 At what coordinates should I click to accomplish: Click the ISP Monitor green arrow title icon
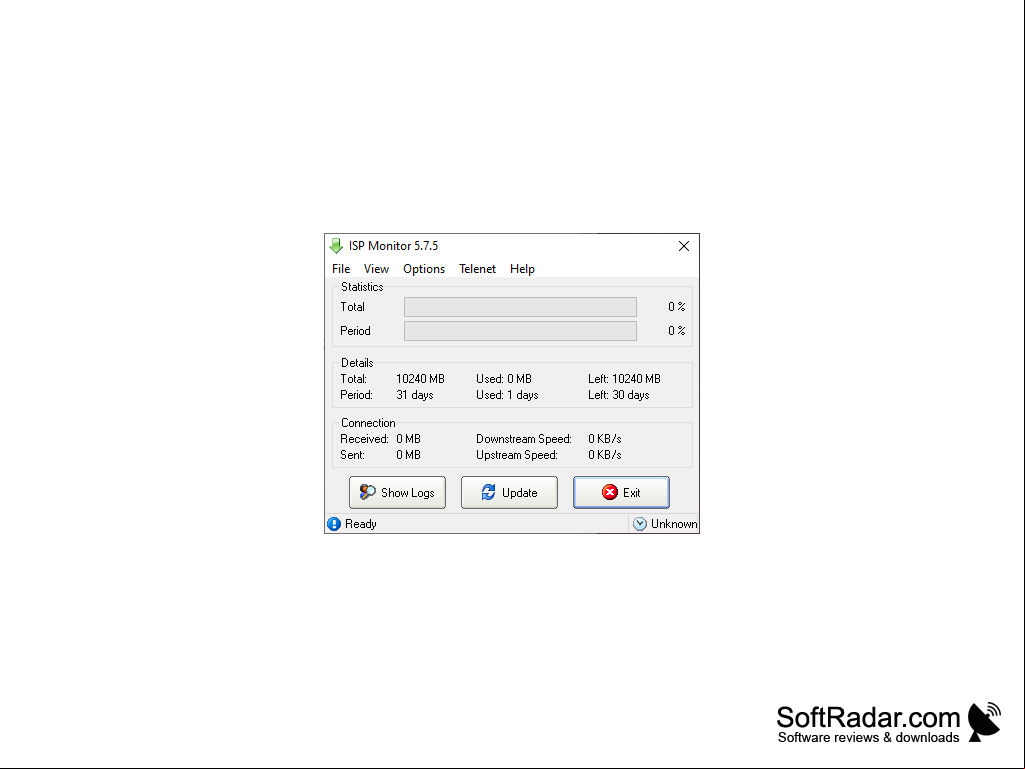point(336,246)
